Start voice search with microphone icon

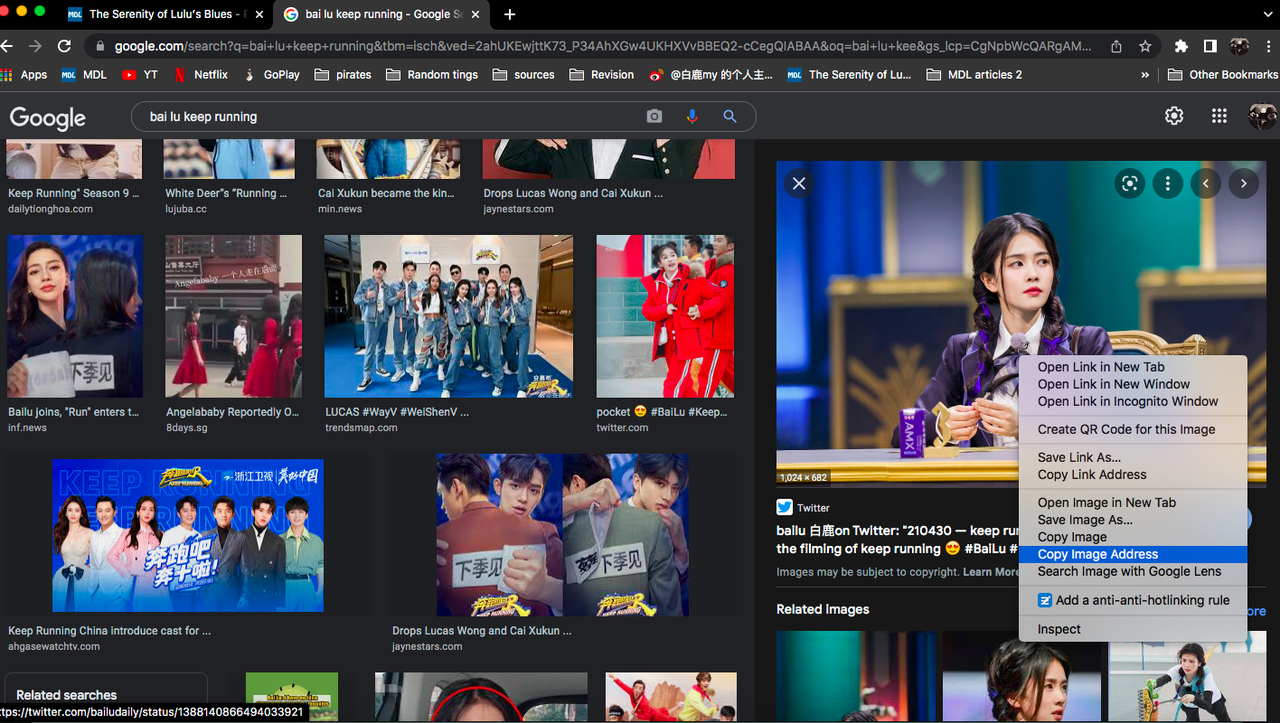click(692, 116)
